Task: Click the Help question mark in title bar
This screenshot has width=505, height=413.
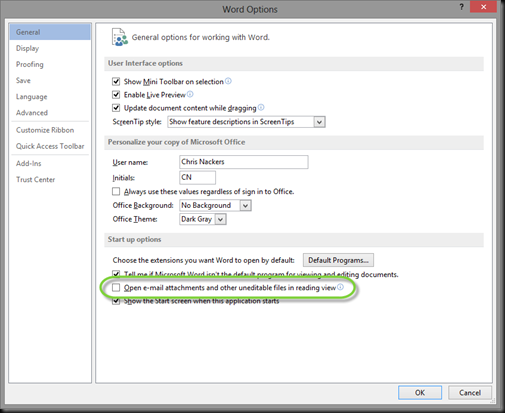Action: (x=461, y=7)
